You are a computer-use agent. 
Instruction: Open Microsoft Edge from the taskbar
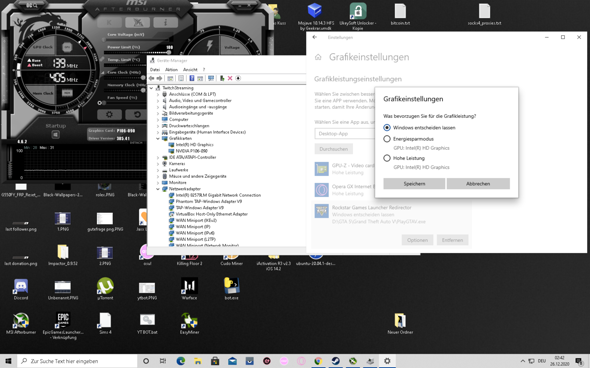[181, 361]
